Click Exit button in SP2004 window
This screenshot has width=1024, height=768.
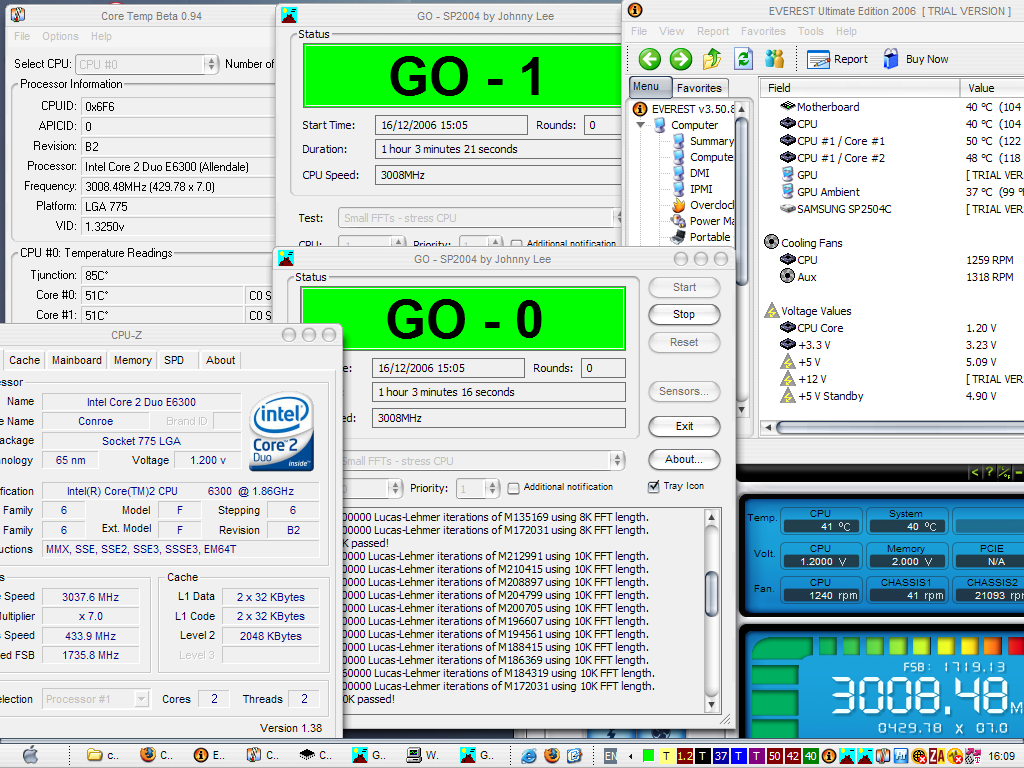tap(684, 426)
